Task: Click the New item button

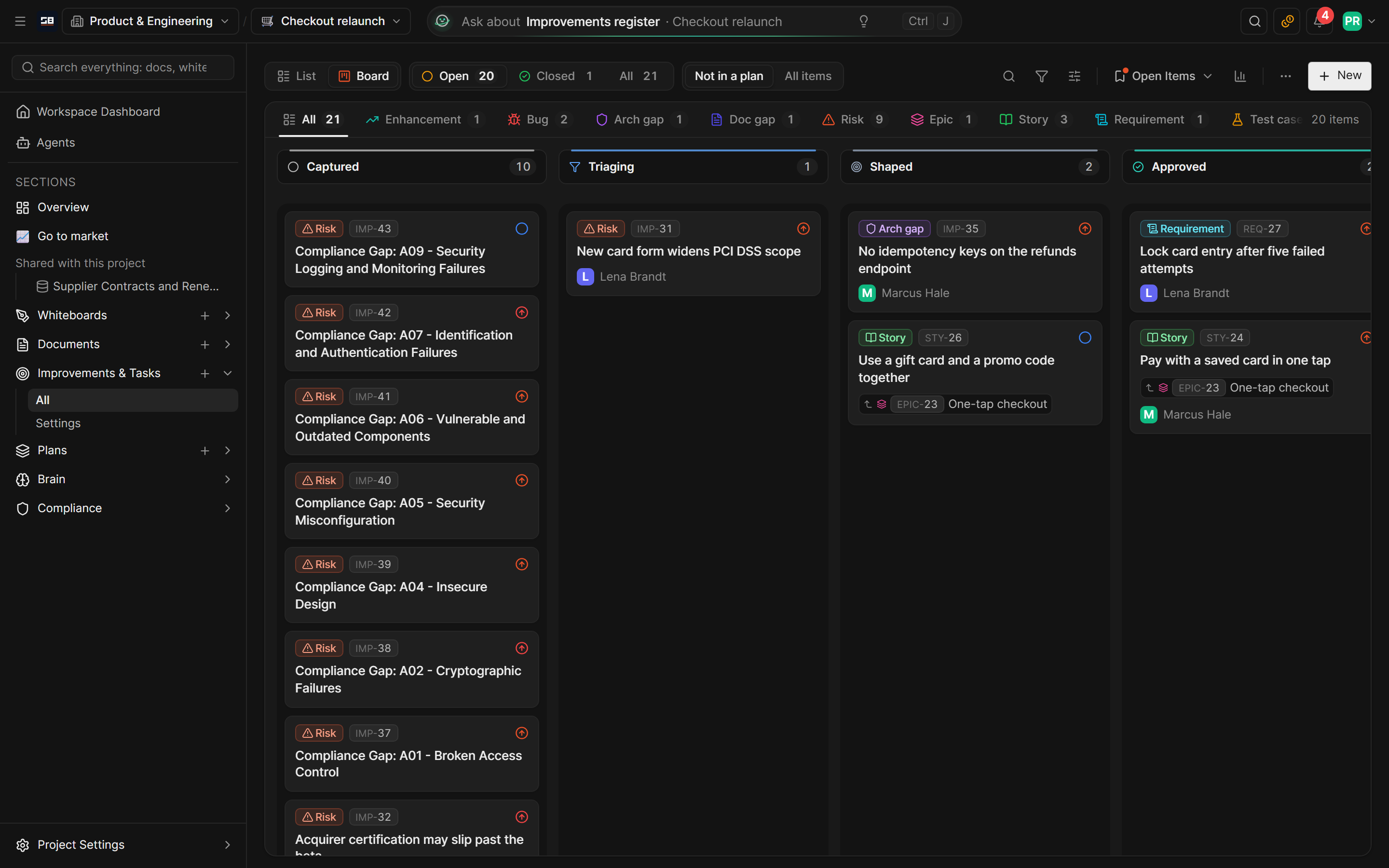Action: pyautogui.click(x=1339, y=76)
